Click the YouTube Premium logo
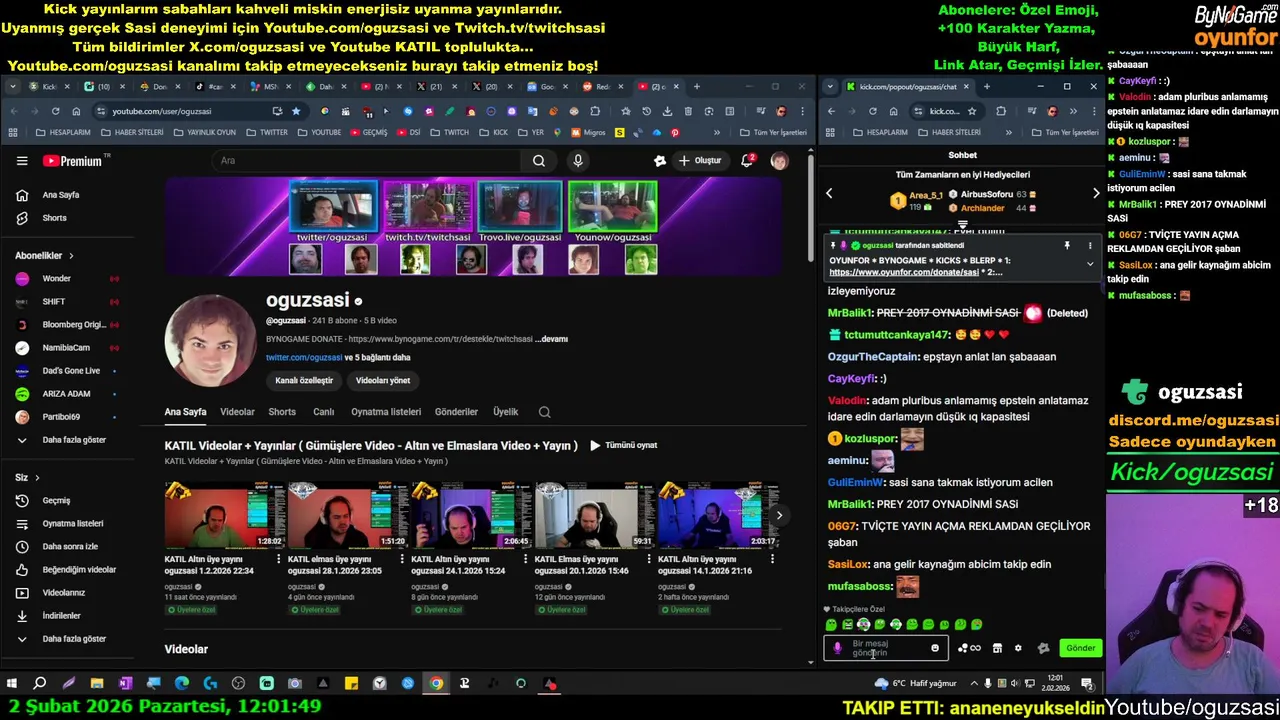 [x=73, y=161]
